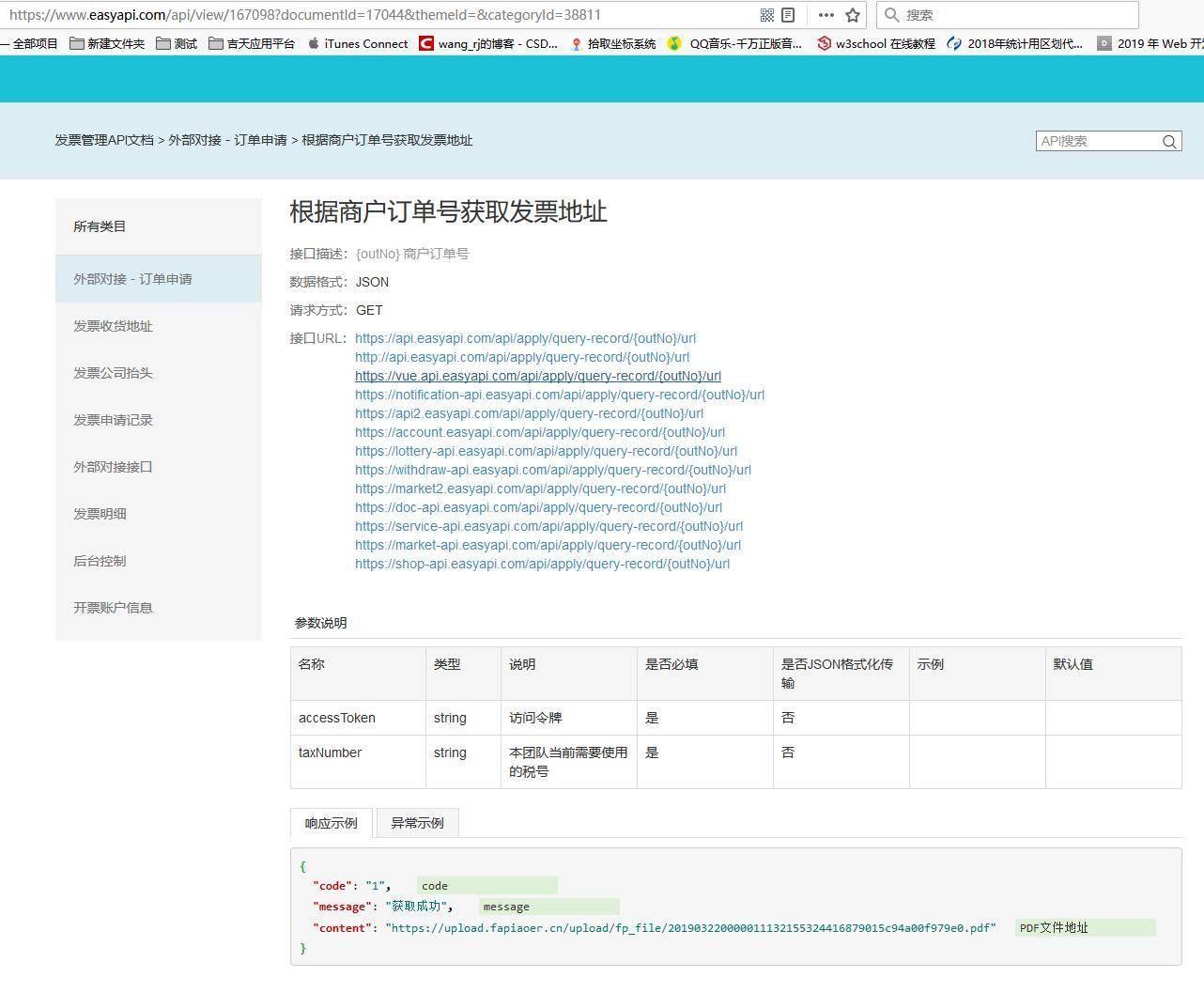
Task: Switch to the 响应示例 tab
Action: coord(331,822)
